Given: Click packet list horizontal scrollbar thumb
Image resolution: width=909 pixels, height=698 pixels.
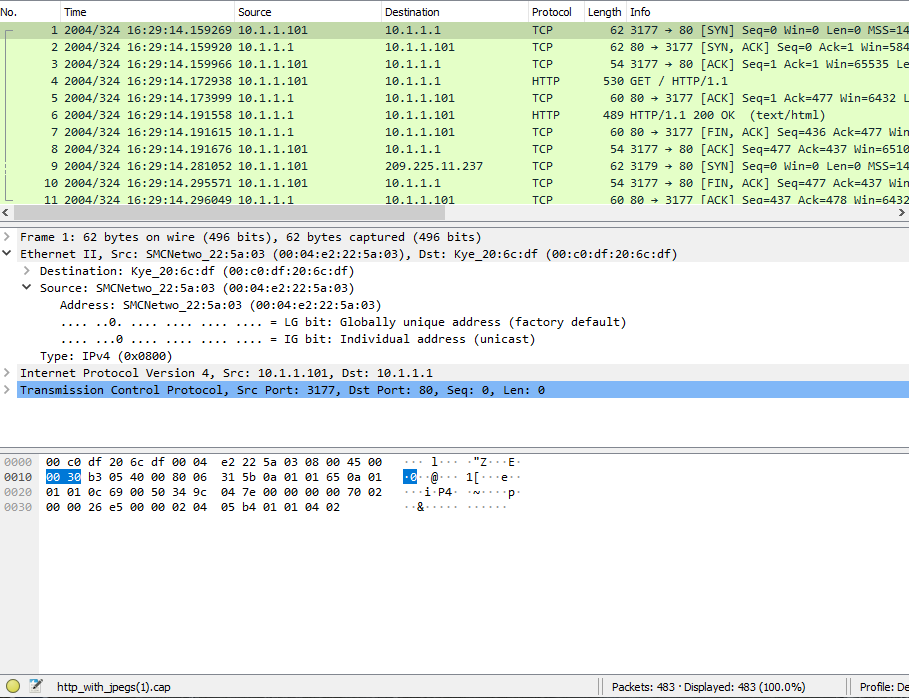Looking at the screenshot, I should click(x=229, y=213).
